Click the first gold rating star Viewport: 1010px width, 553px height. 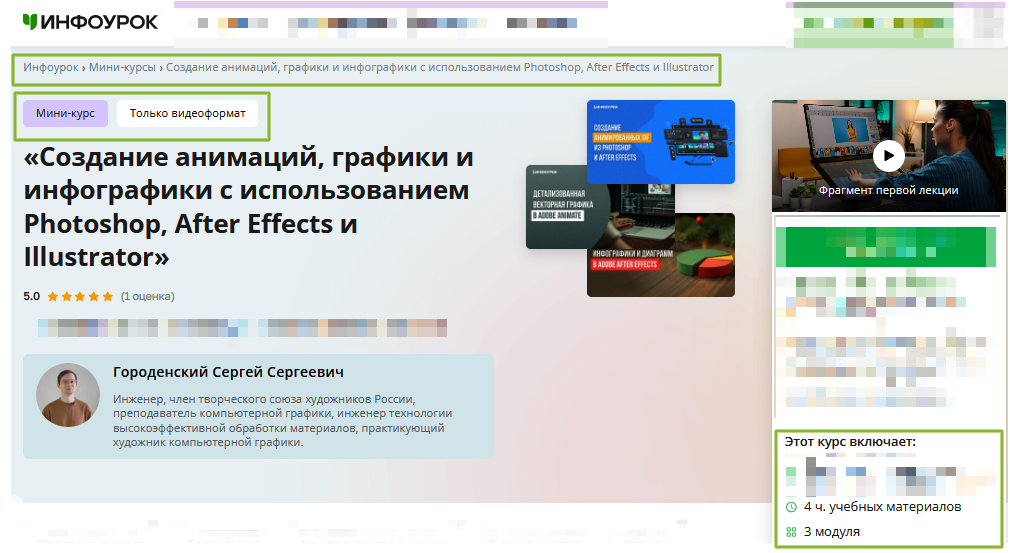coord(53,297)
